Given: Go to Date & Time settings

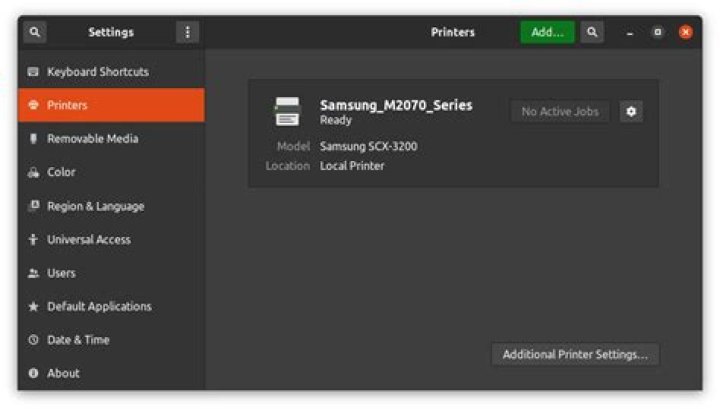Looking at the screenshot, I should click(112, 340).
